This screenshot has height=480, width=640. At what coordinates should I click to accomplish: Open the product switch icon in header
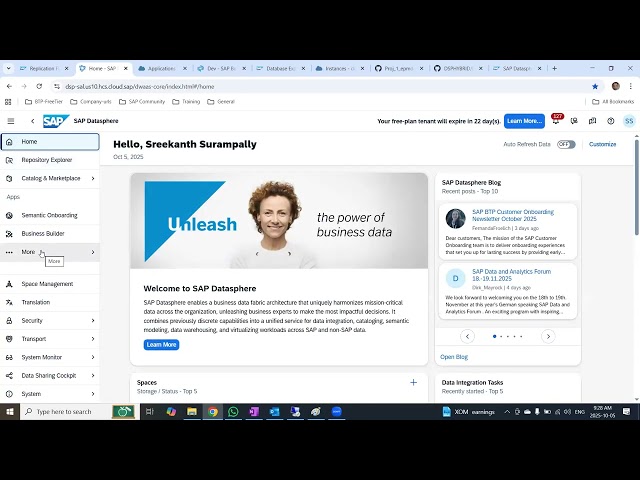point(593,121)
